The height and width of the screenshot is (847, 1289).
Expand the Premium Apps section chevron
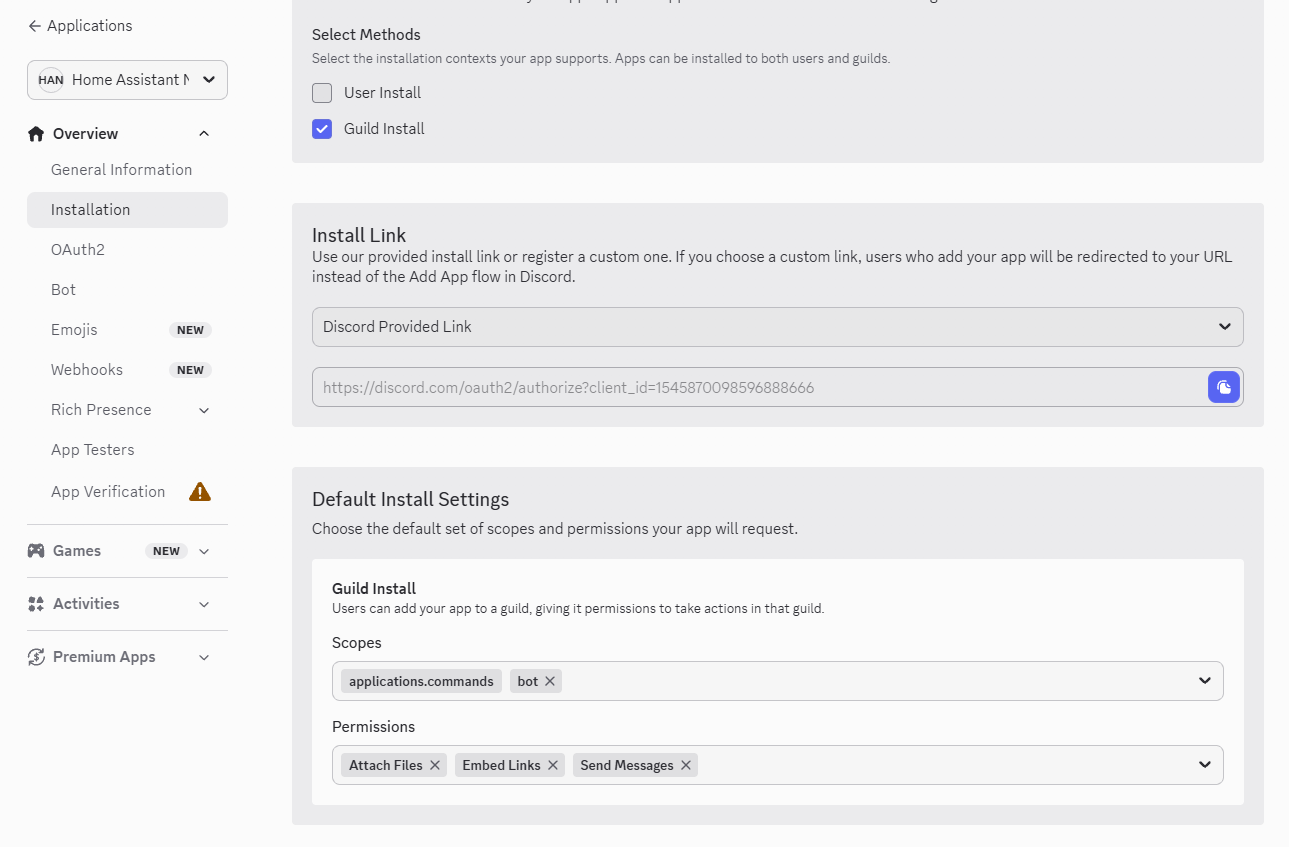click(x=204, y=657)
